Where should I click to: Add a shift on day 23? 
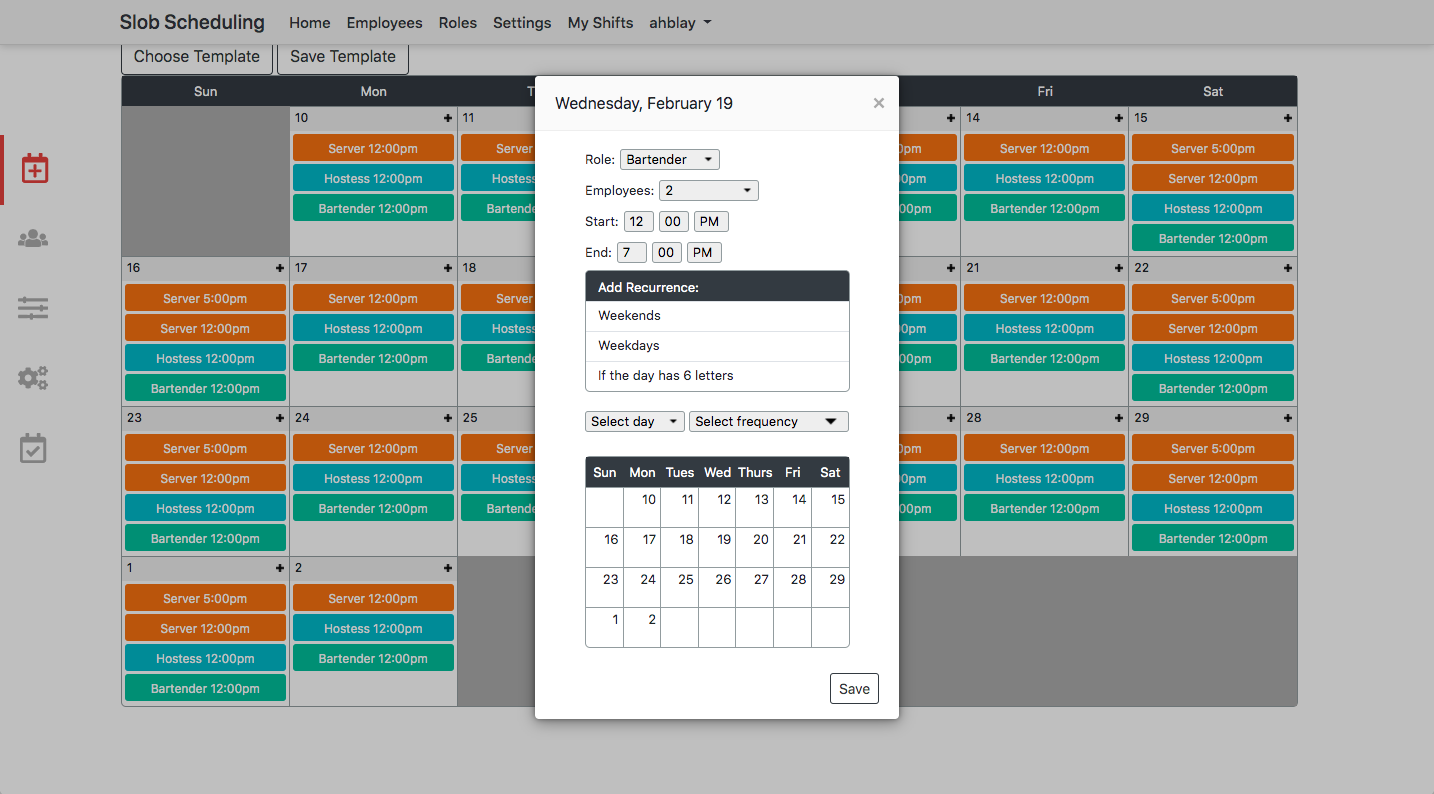[x=280, y=418]
